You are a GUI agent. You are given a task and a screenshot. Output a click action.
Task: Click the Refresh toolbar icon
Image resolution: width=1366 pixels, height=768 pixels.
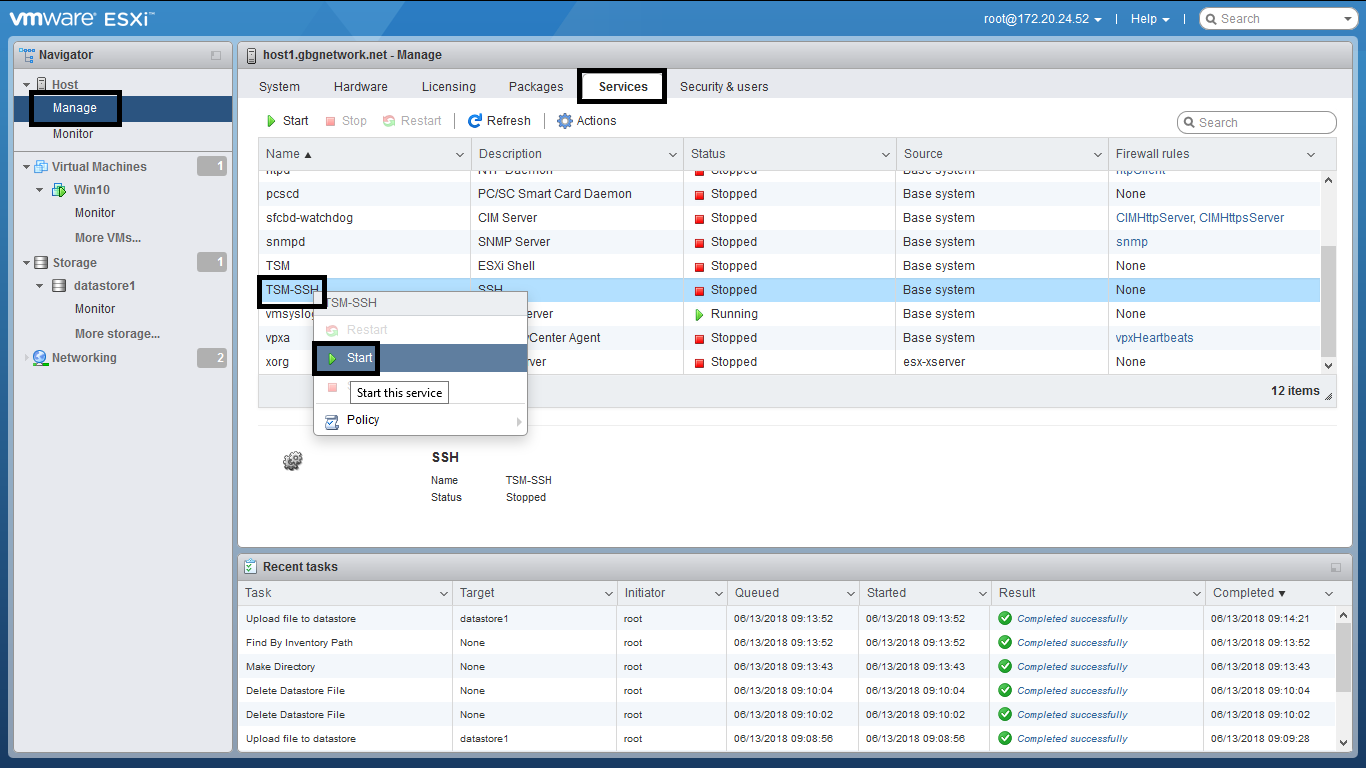click(x=475, y=121)
